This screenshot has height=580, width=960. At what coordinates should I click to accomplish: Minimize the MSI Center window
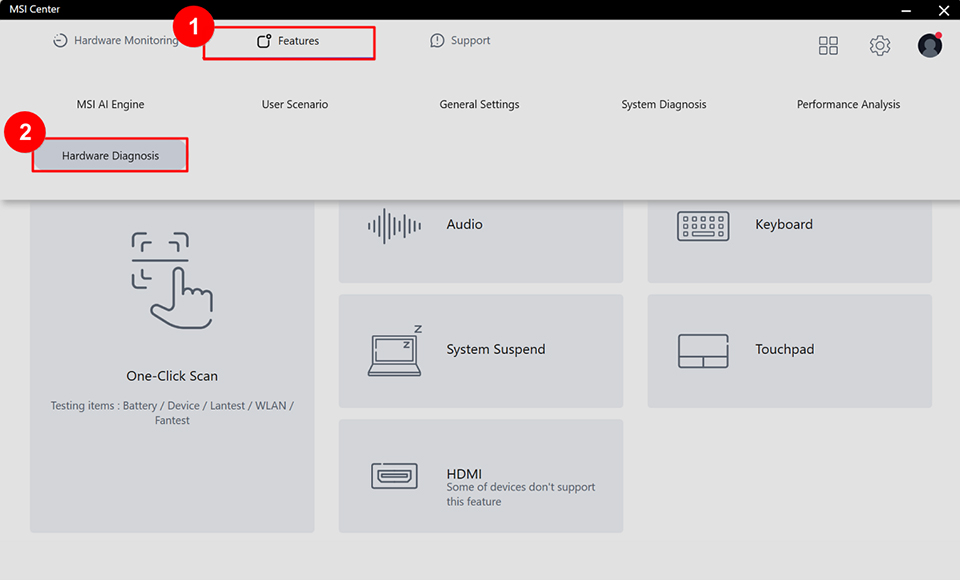[x=906, y=10]
